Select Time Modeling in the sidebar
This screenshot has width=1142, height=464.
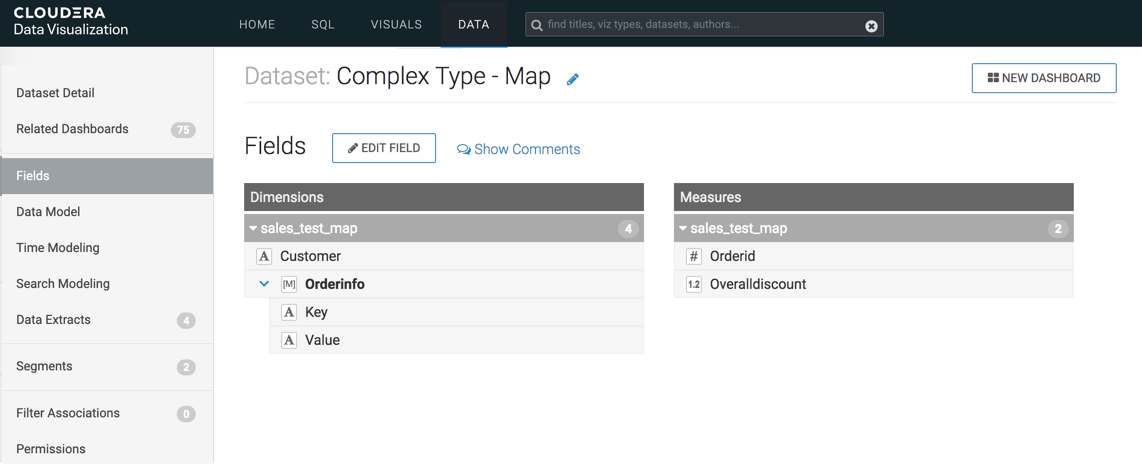click(58, 248)
